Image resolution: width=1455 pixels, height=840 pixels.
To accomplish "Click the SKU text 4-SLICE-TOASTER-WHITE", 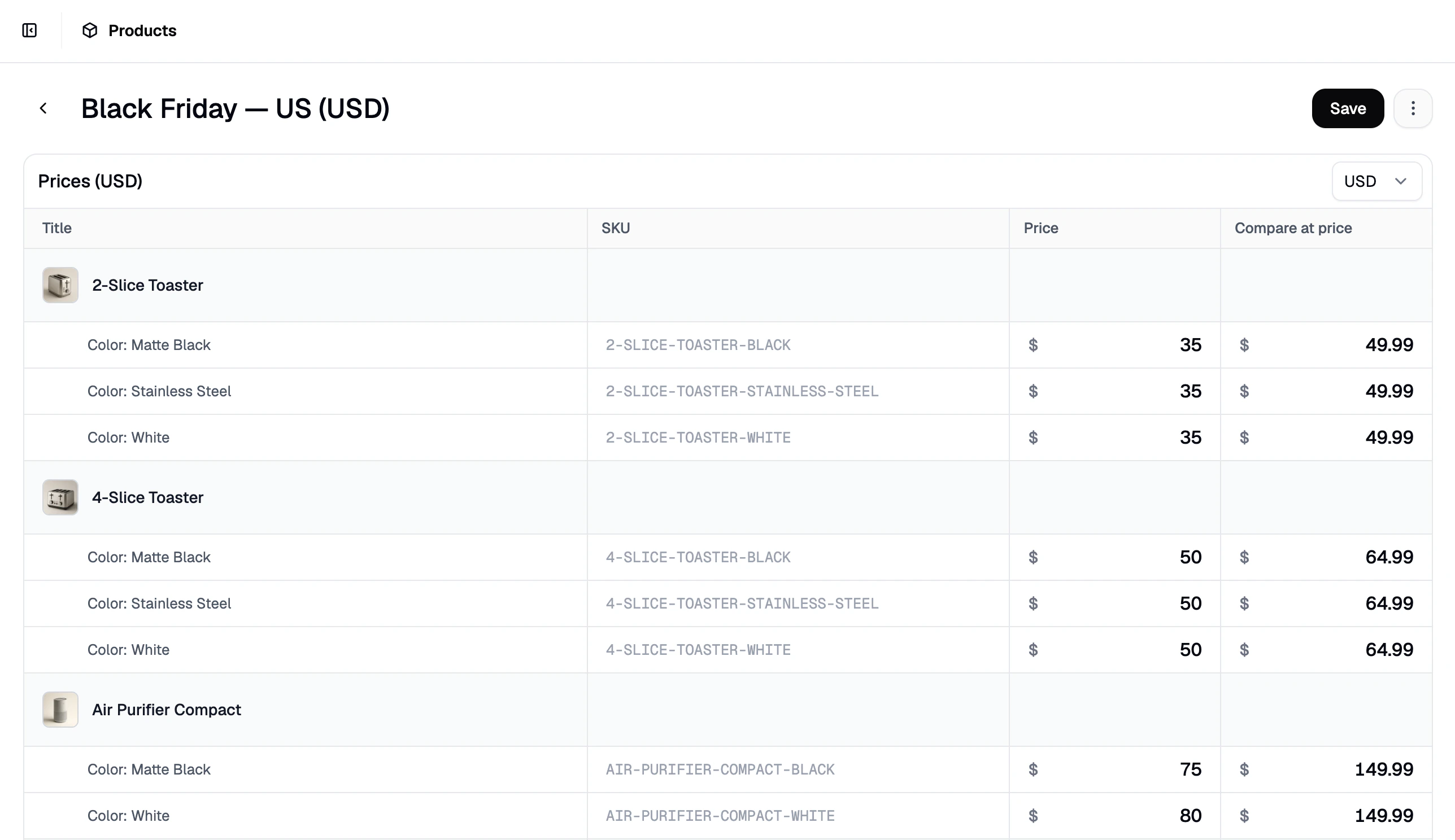I will (698, 650).
